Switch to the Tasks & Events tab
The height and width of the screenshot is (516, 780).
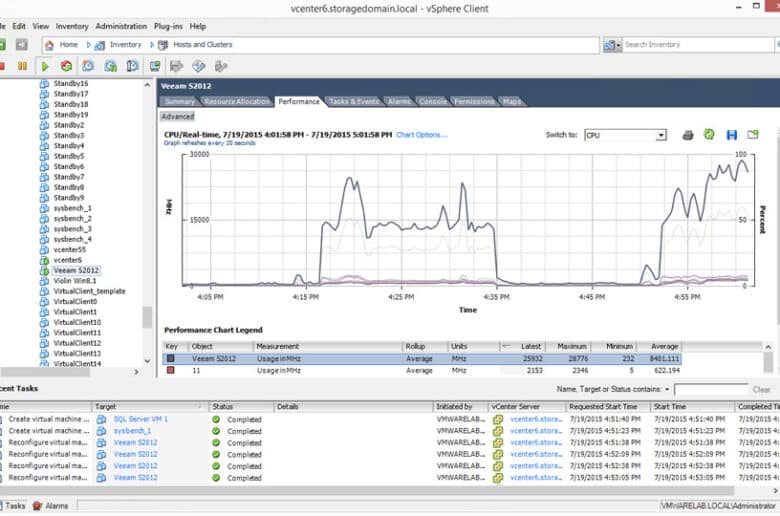(354, 102)
